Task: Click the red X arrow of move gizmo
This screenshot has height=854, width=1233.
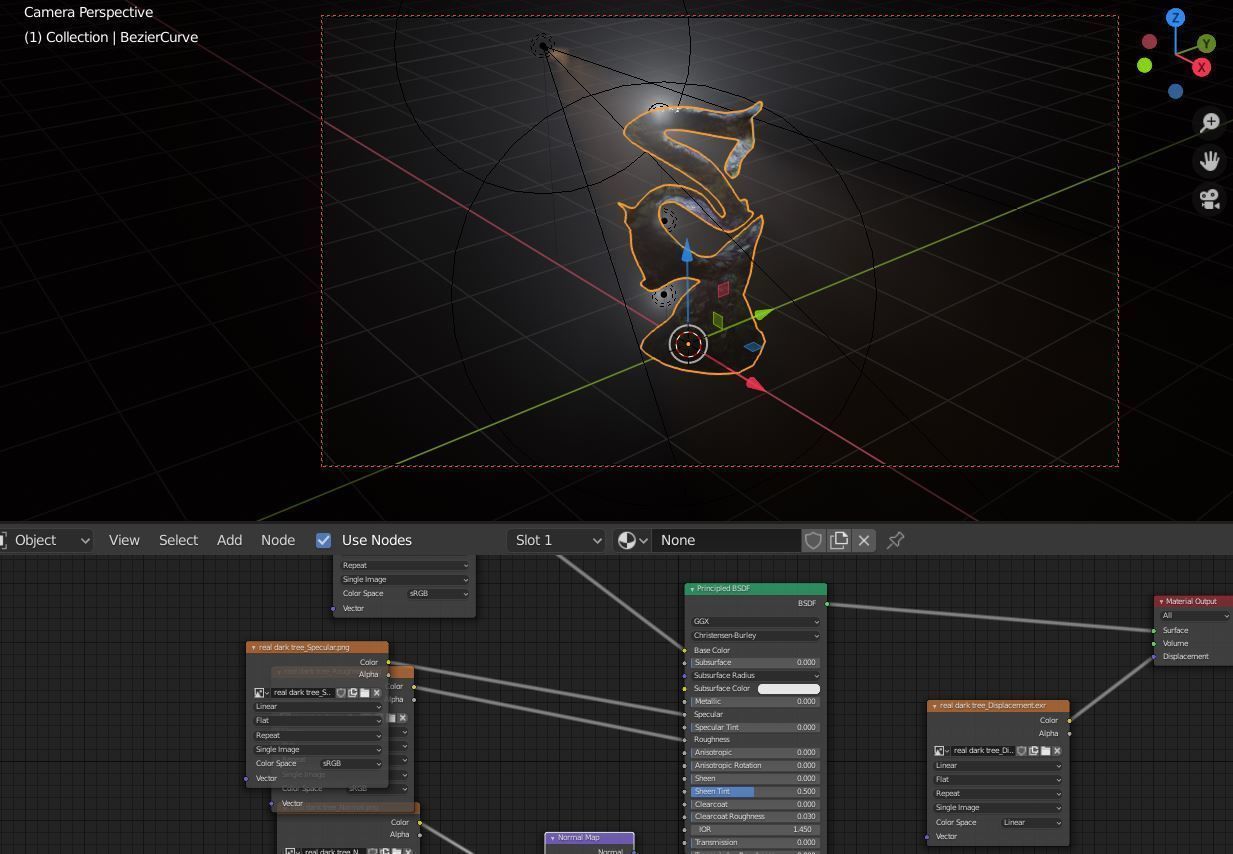Action: coord(755,383)
